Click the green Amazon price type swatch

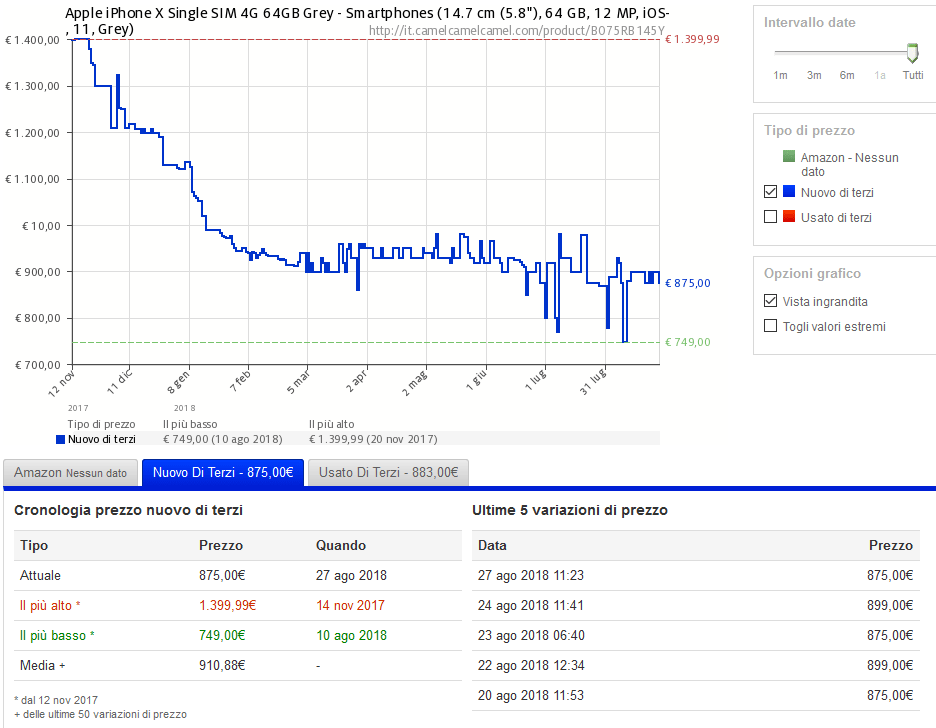(789, 157)
